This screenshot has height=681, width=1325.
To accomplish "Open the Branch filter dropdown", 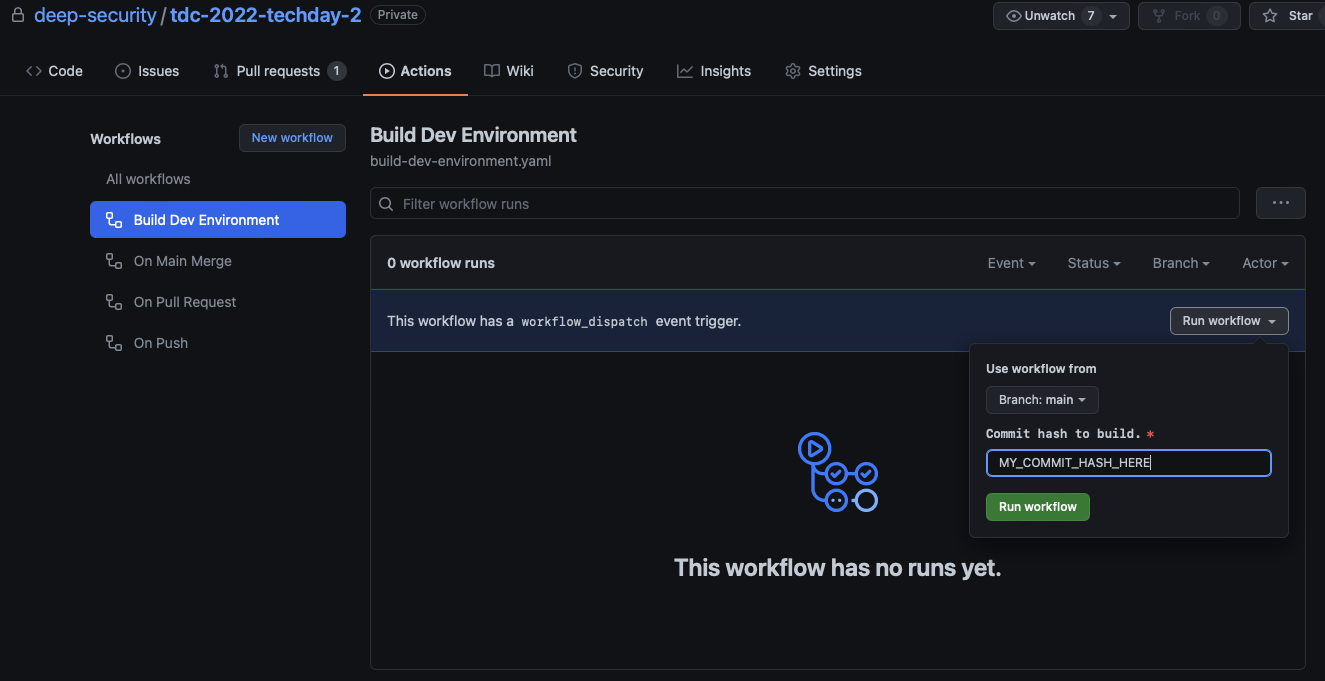I will pos(1181,263).
